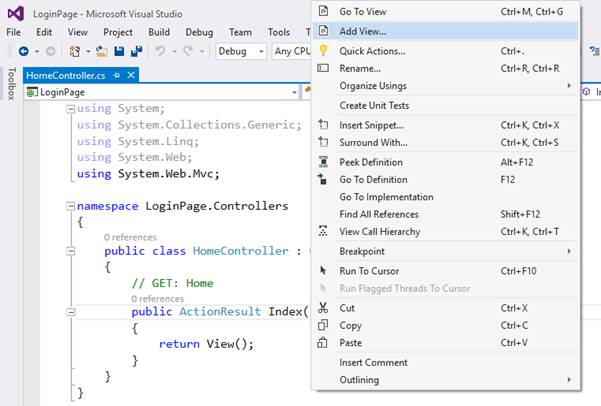
Task: Open the Tools menu
Action: [x=279, y=32]
